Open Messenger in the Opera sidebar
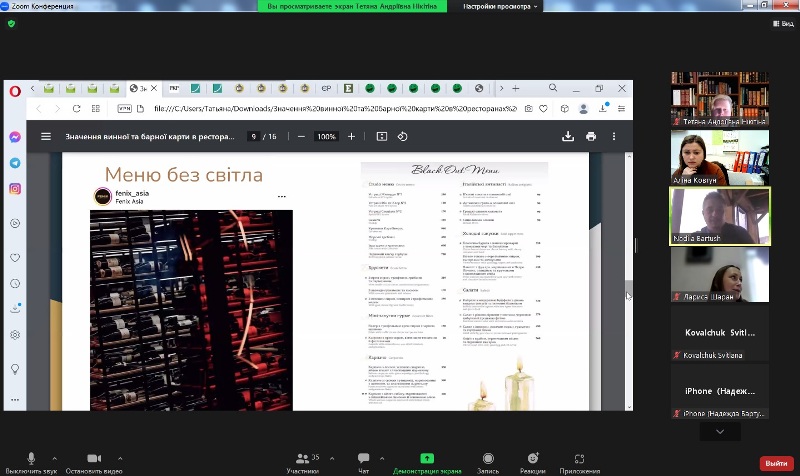800x476 pixels. coord(15,137)
